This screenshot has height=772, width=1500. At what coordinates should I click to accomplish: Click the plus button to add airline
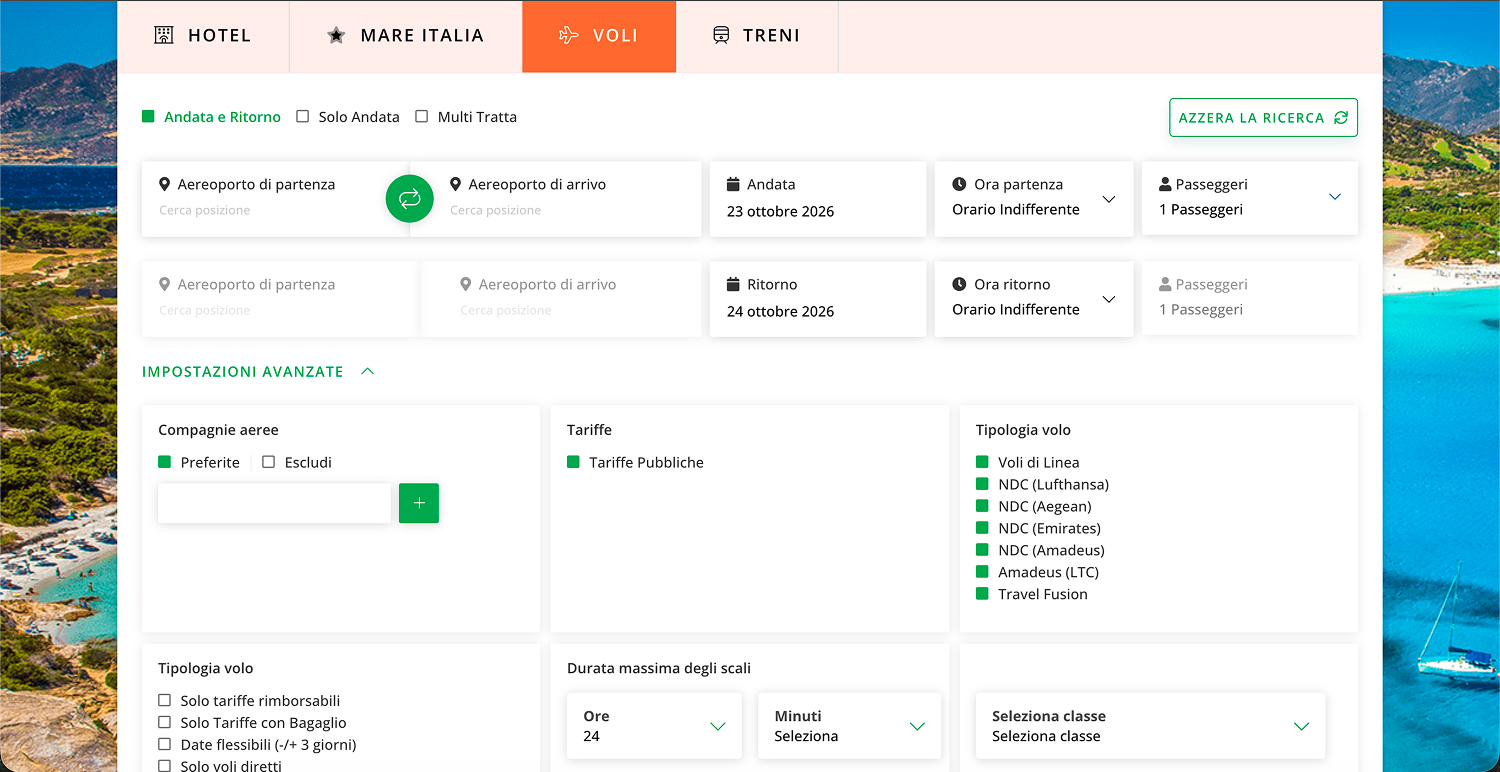click(x=419, y=503)
